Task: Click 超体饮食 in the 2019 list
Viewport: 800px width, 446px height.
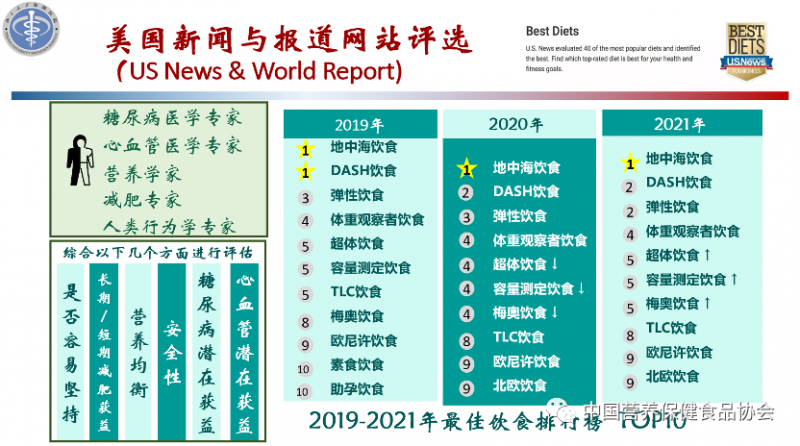Action: pos(357,243)
